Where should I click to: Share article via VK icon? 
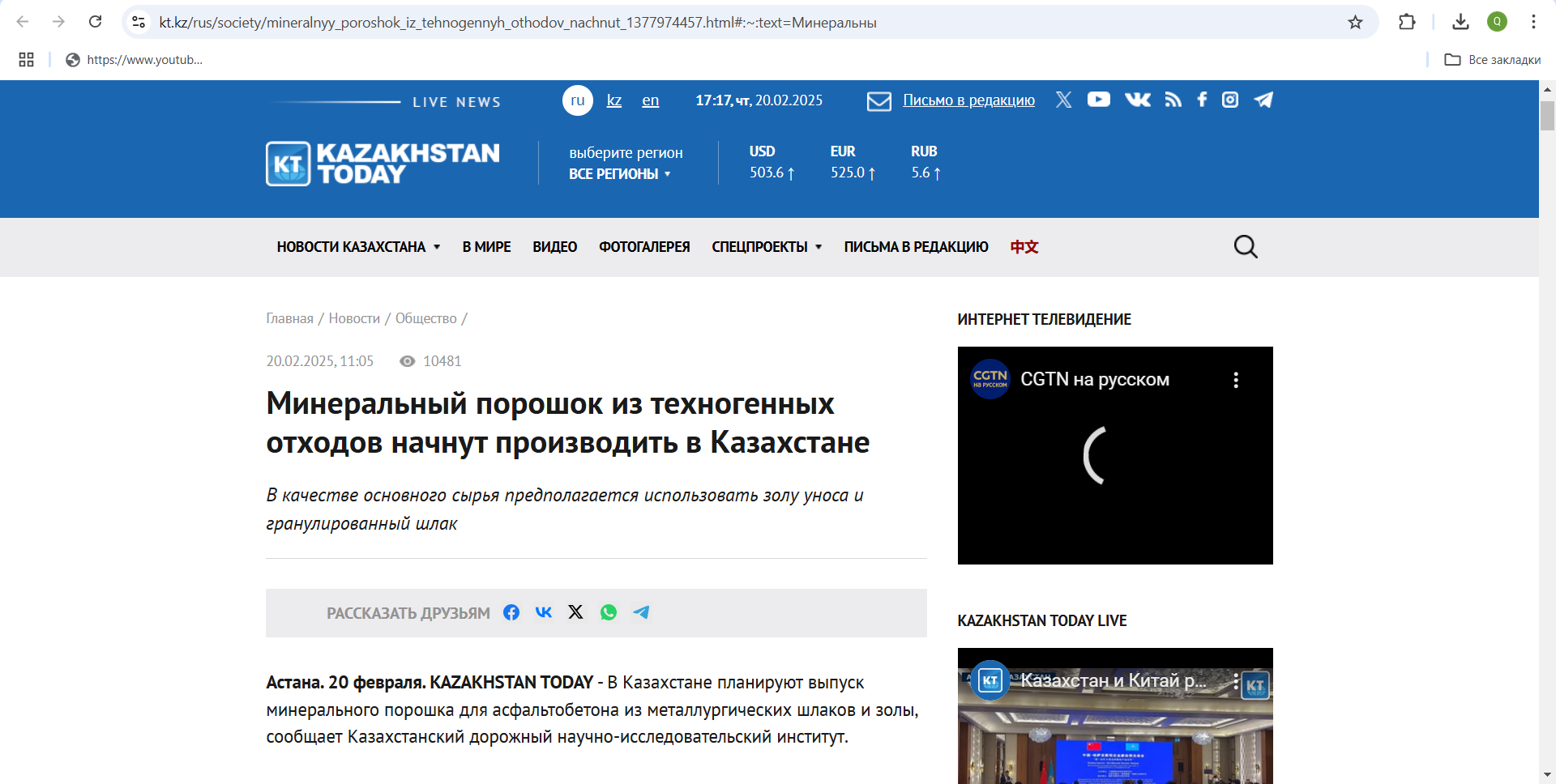[x=544, y=612]
